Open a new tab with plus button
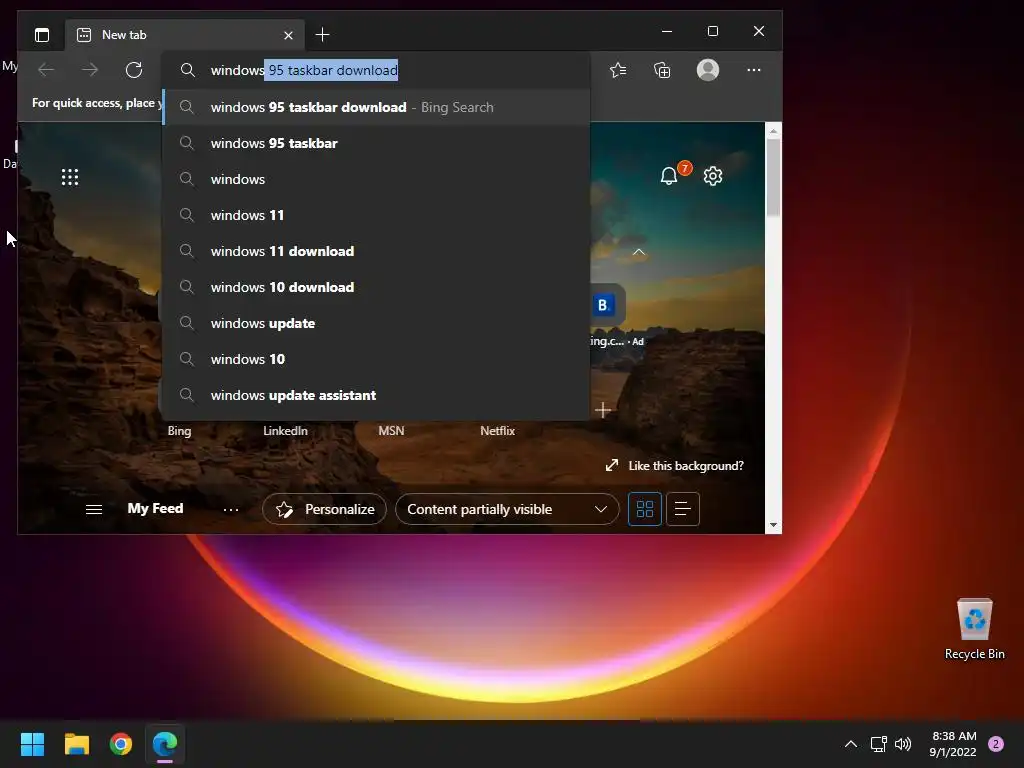Image resolution: width=1024 pixels, height=768 pixels. [322, 35]
